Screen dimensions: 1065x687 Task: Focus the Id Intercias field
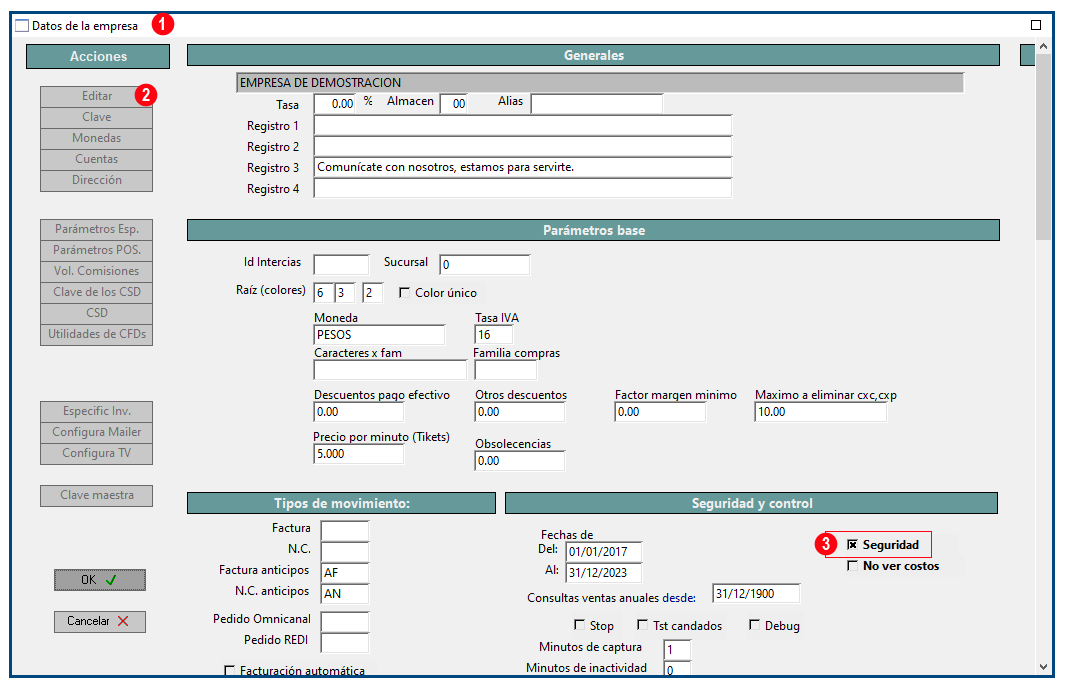click(341, 264)
